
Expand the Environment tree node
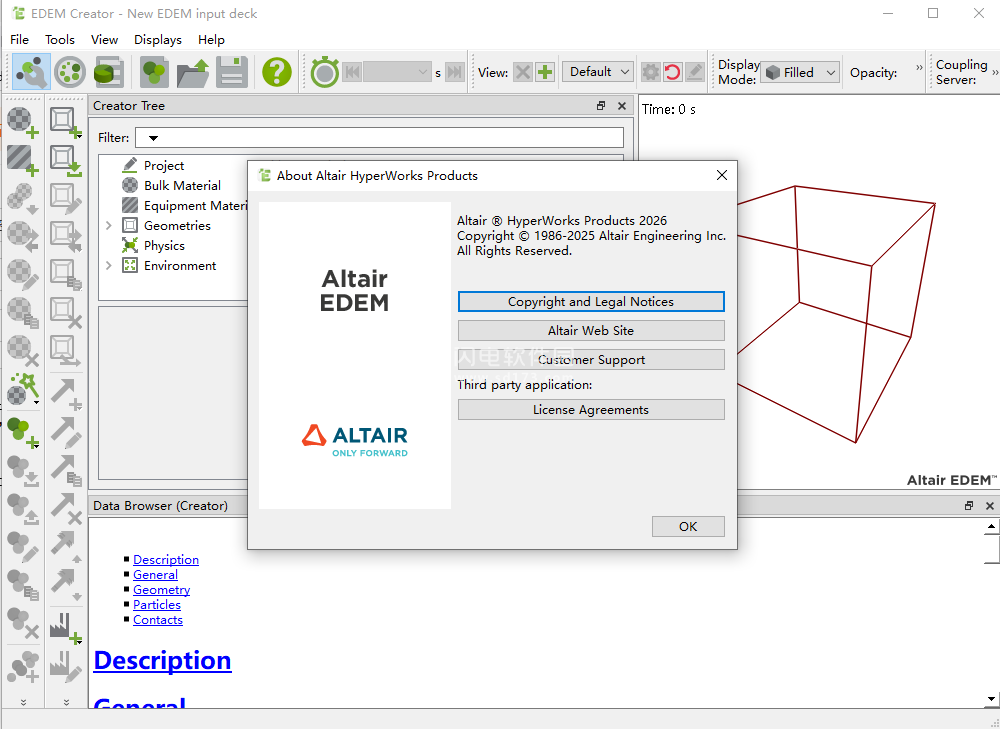tap(109, 266)
